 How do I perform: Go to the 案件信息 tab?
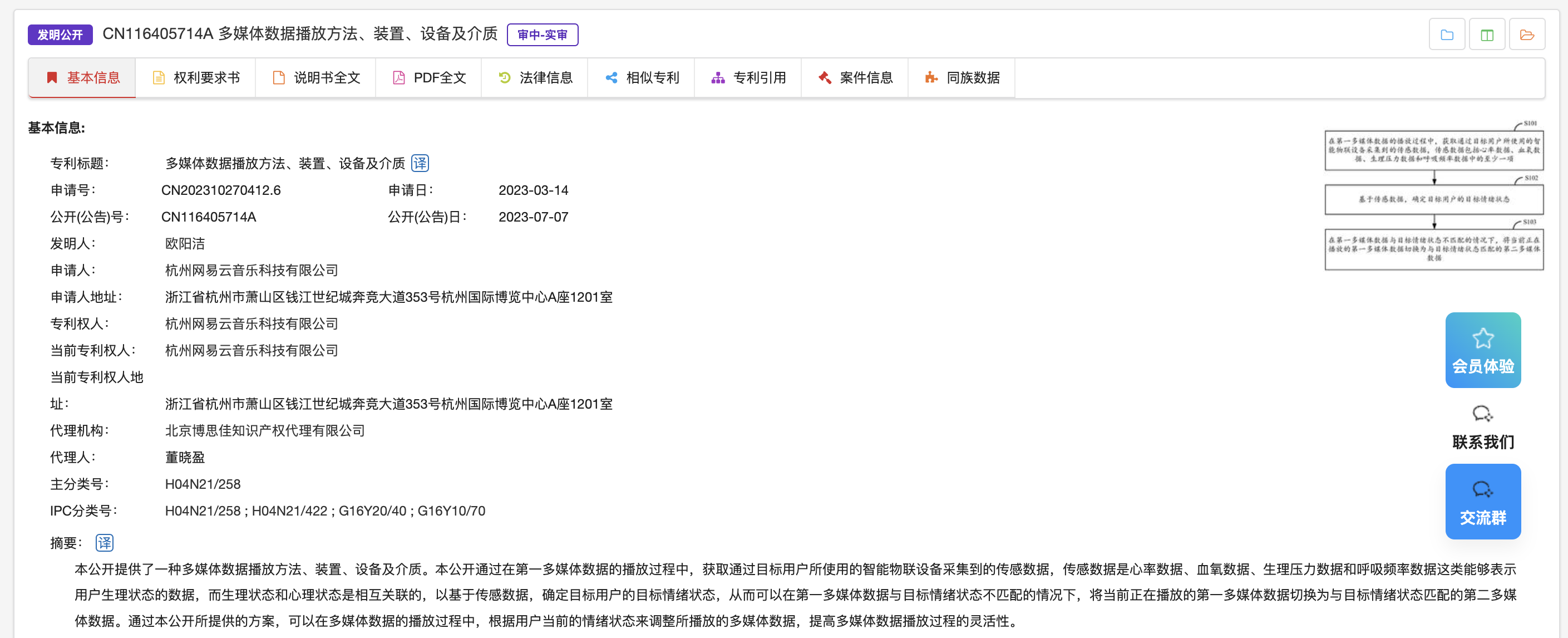click(x=855, y=78)
